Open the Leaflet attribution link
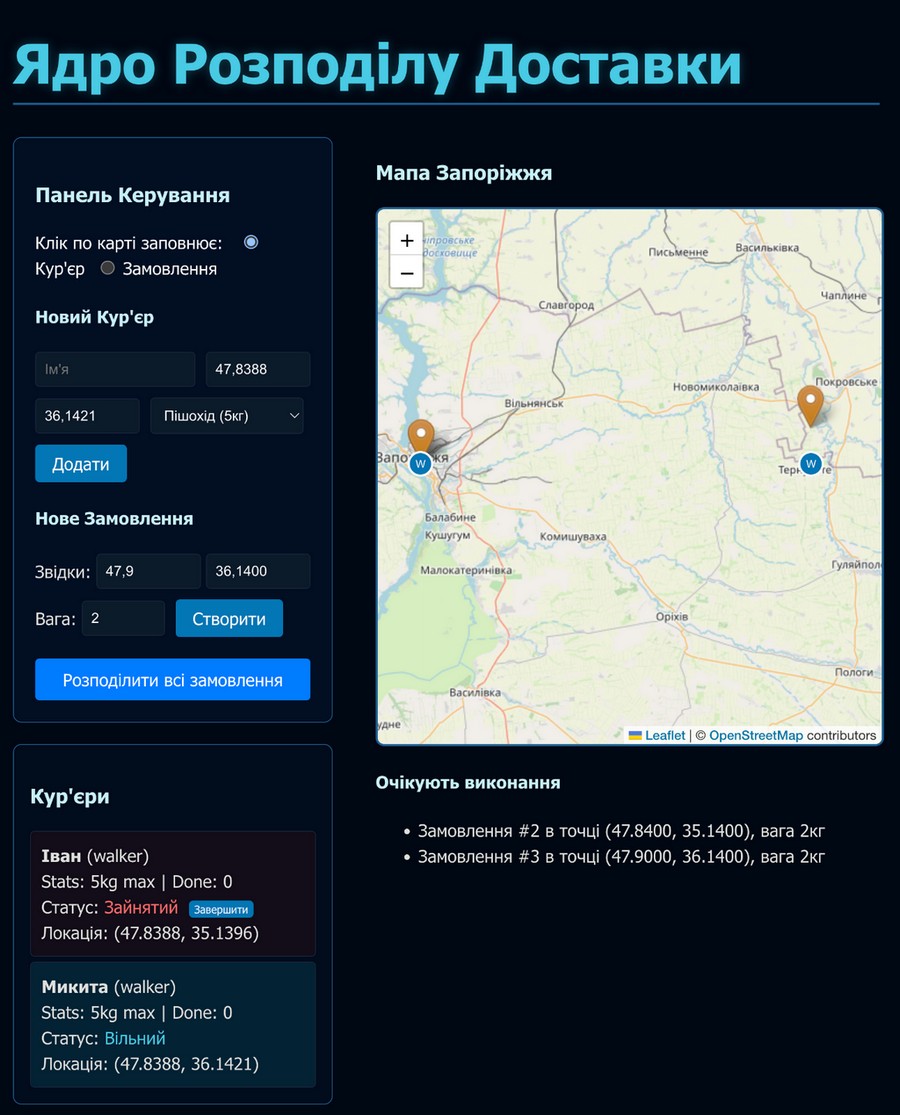Image resolution: width=900 pixels, height=1115 pixels. (665, 735)
